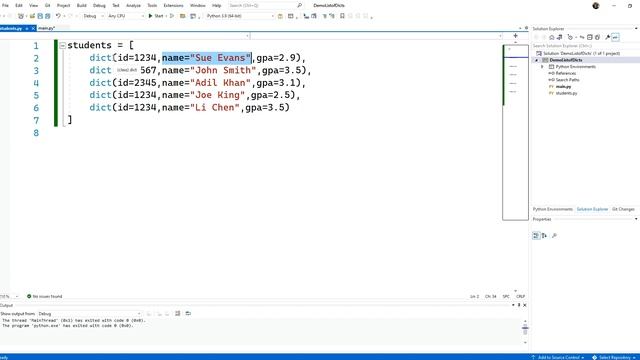The height and width of the screenshot is (360, 640).
Task: Toggle Preview Selected Items in Solution Explorer
Action: click(x=616, y=37)
